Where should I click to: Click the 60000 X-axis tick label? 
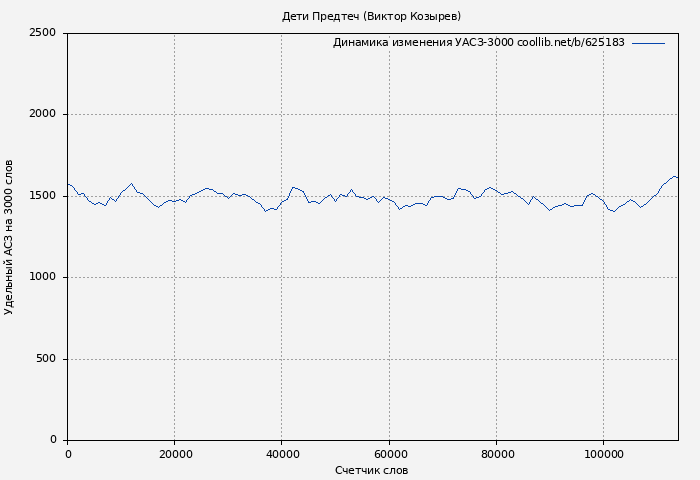tap(389, 454)
